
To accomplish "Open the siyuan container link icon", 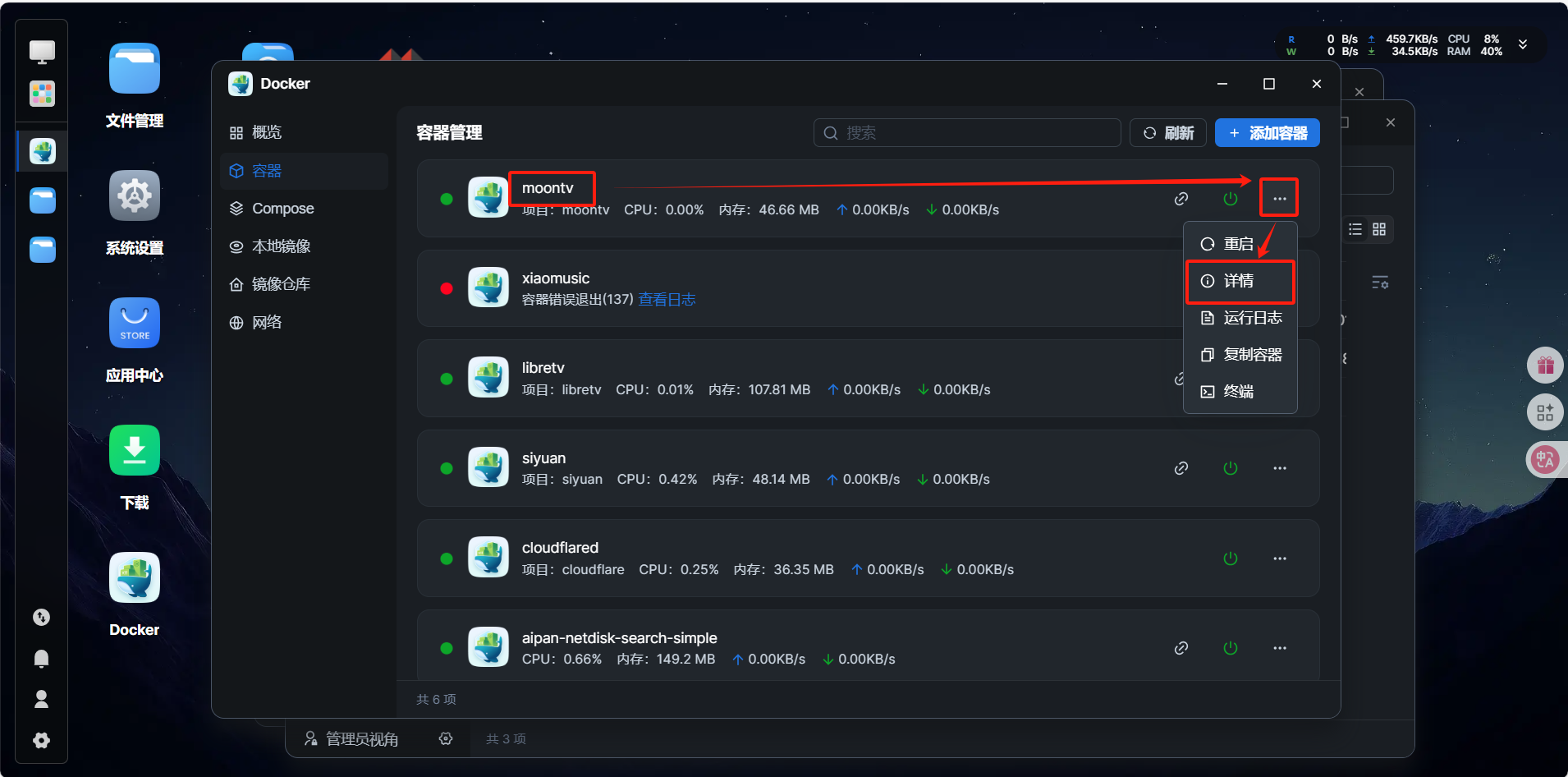I will pyautogui.click(x=1181, y=468).
